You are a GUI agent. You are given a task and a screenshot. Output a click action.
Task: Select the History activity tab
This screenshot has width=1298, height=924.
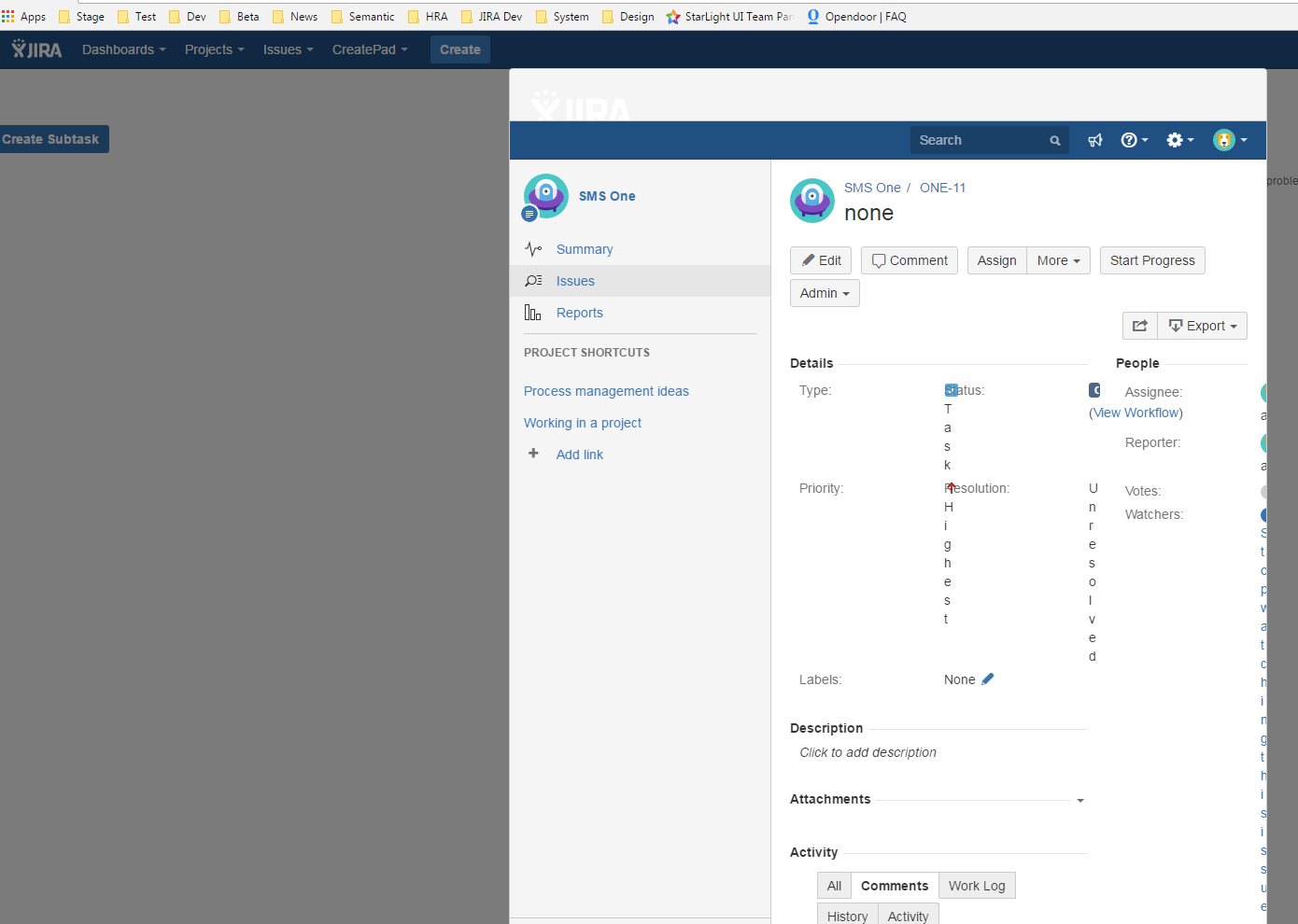(847, 916)
